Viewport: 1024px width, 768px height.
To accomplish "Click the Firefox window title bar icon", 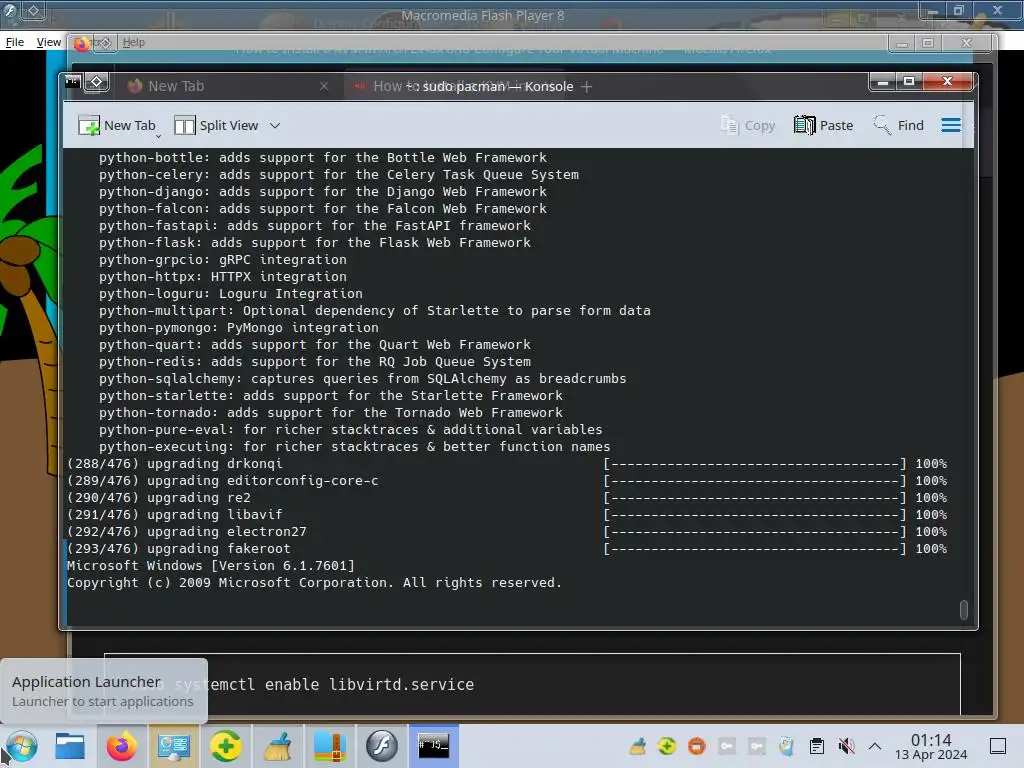I will [x=81, y=44].
